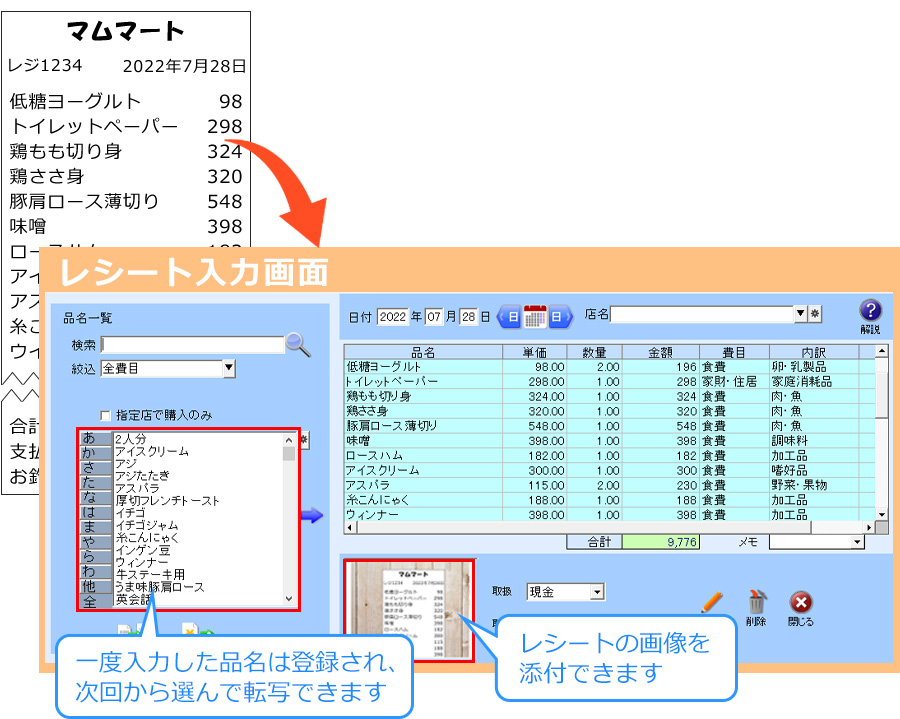Image resolution: width=900 pixels, height=719 pixels.
Task: Select the ら kana index tab
Action: coord(95,558)
